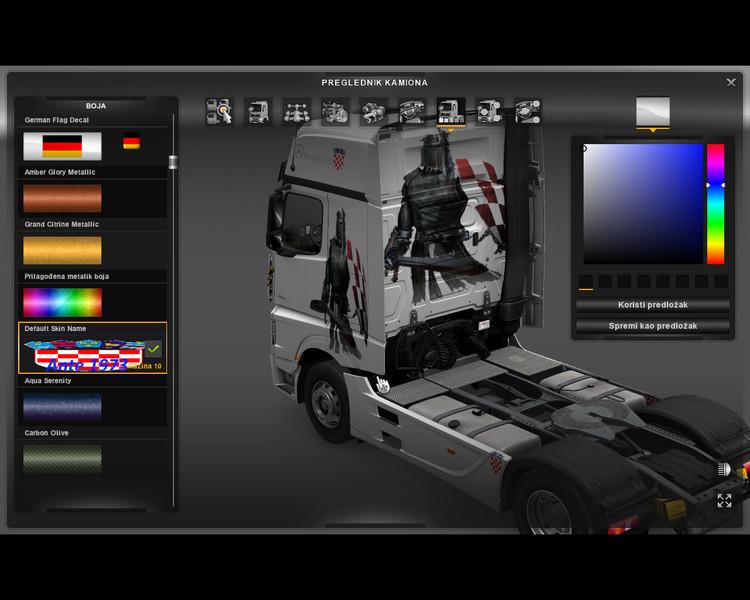
Task: Click the list icon at bottom right
Action: 724,468
